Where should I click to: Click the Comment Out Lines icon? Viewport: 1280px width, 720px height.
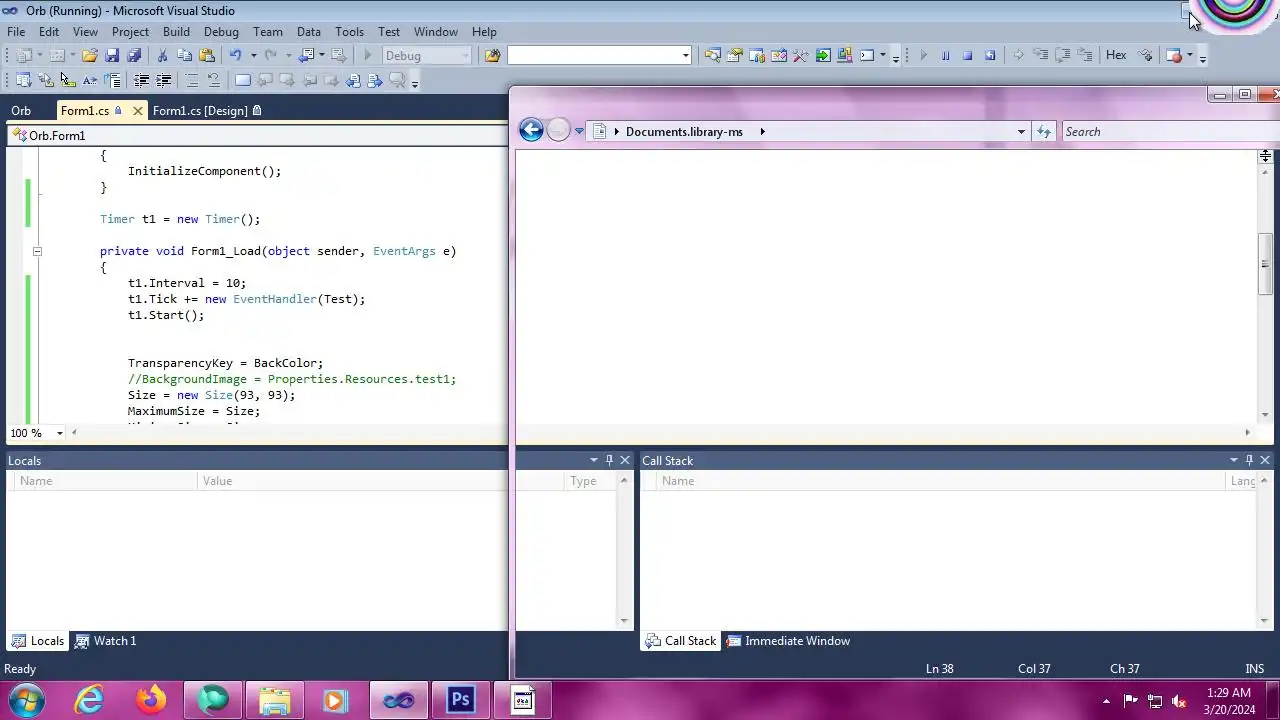pos(191,81)
